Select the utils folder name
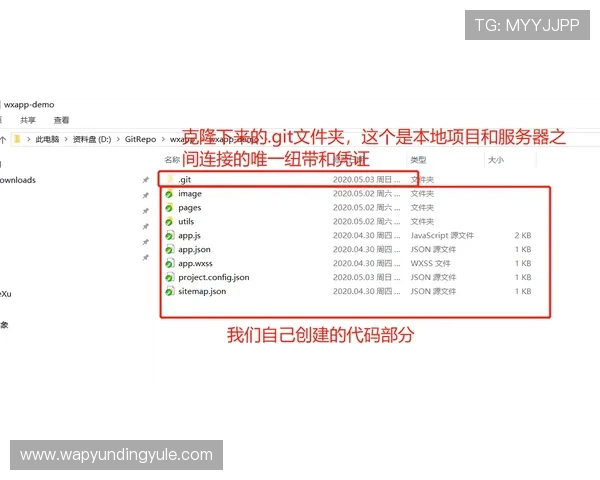Image resolution: width=600 pixels, height=480 pixels. (186, 222)
